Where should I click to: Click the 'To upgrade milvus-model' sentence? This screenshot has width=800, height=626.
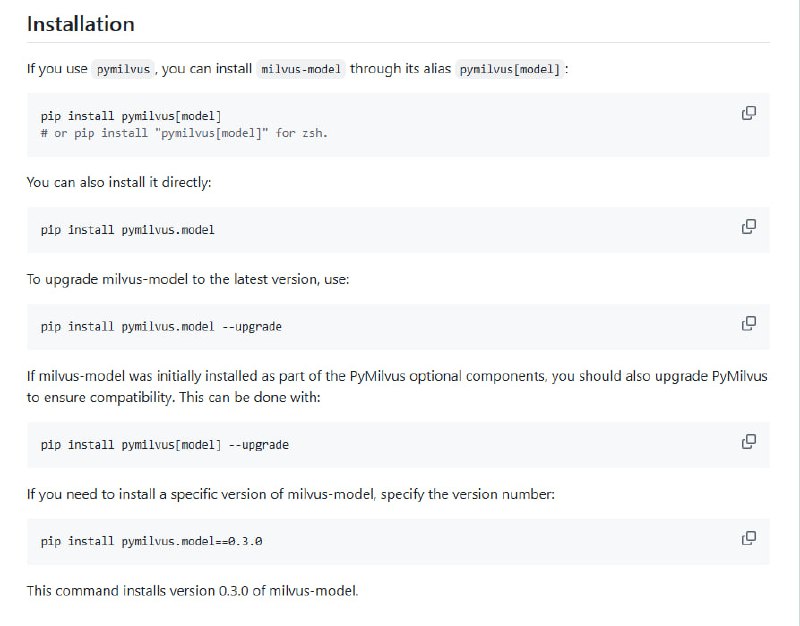click(188, 279)
